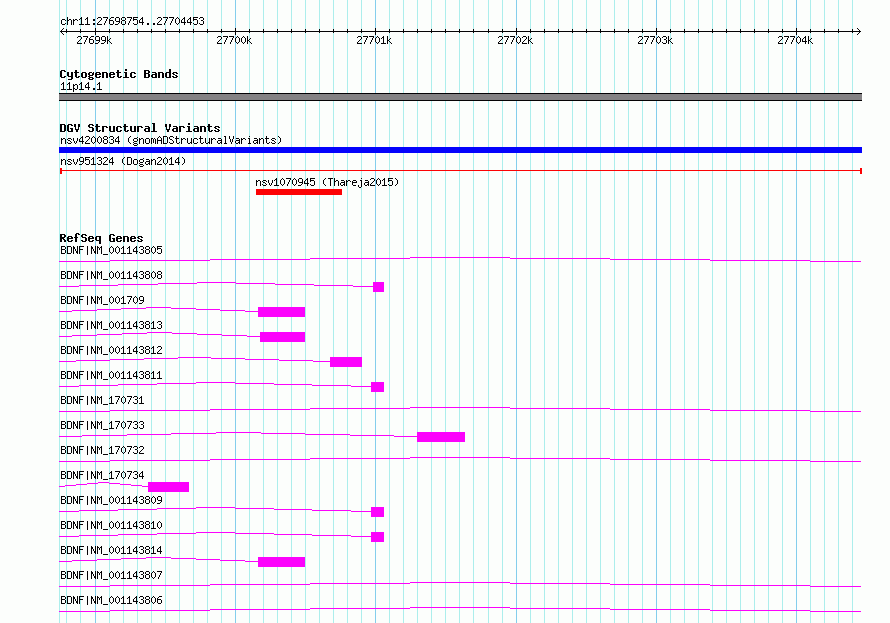Click the BDNF|NM_001143807 transcript label
This screenshot has width=890, height=623.
pos(111,575)
